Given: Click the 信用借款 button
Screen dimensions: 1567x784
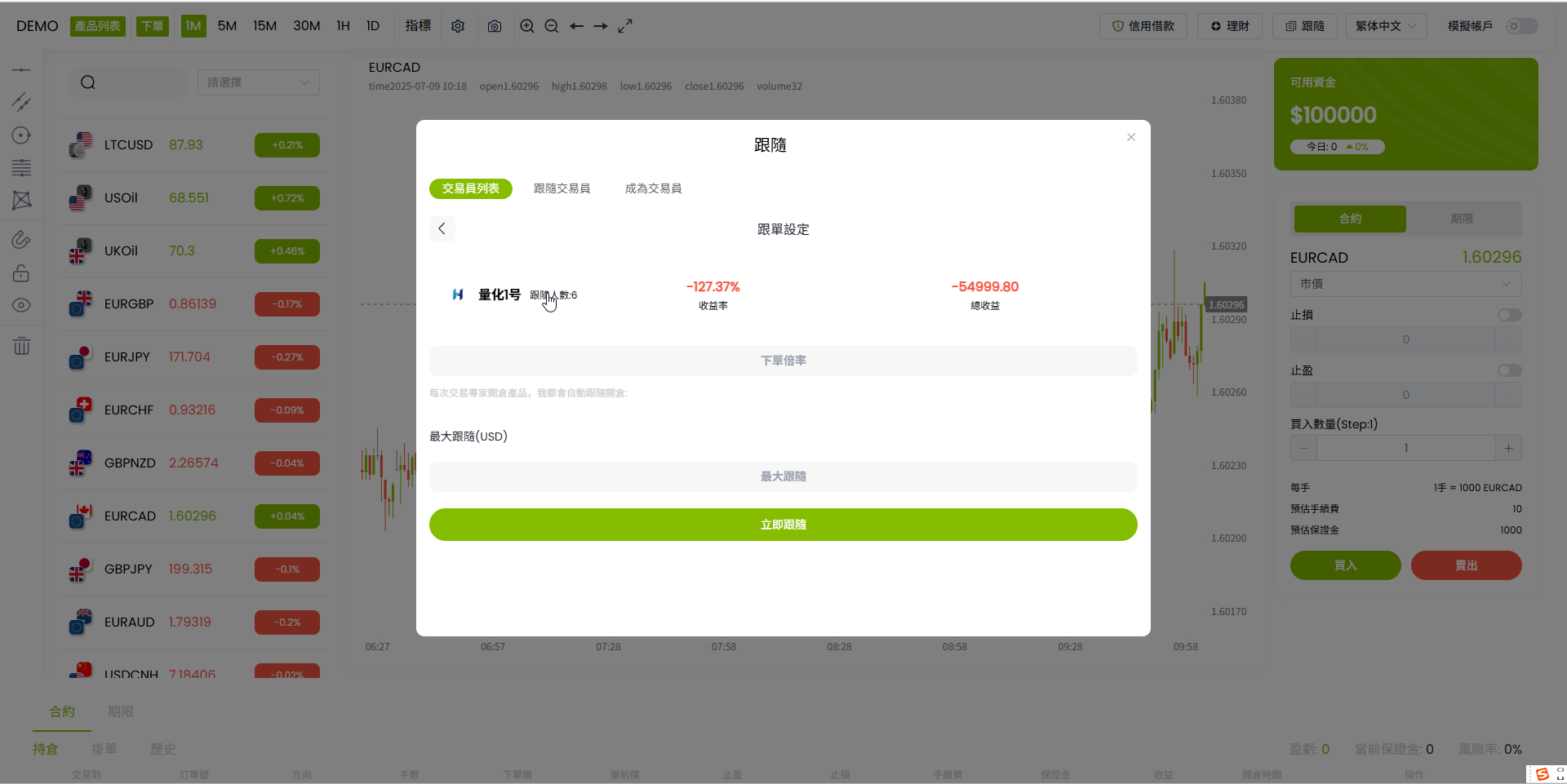Looking at the screenshot, I should (x=1143, y=26).
